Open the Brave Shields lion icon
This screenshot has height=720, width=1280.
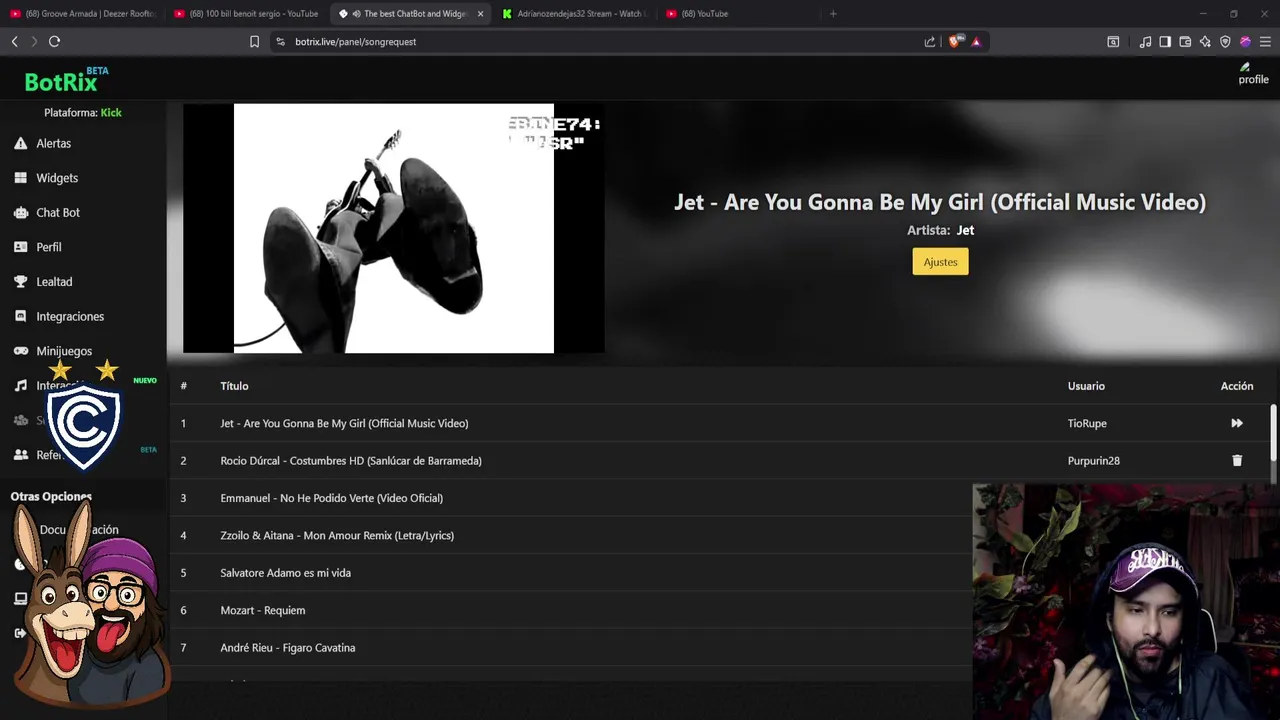[x=954, y=42]
